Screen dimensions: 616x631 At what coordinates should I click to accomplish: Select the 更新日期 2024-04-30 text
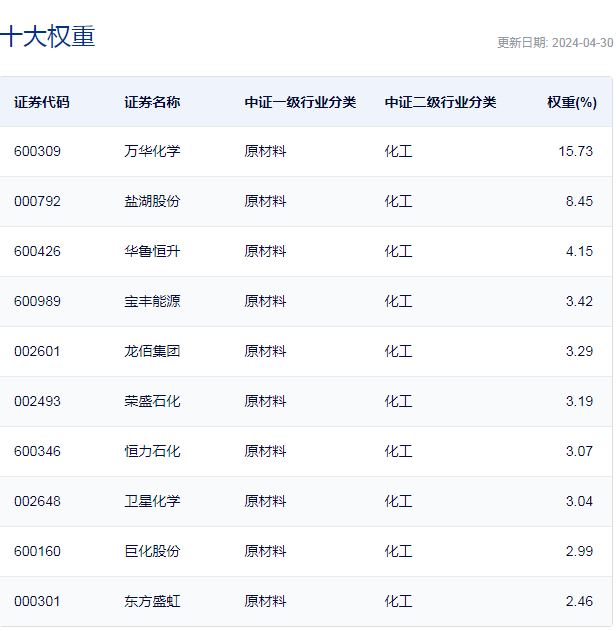(x=555, y=43)
